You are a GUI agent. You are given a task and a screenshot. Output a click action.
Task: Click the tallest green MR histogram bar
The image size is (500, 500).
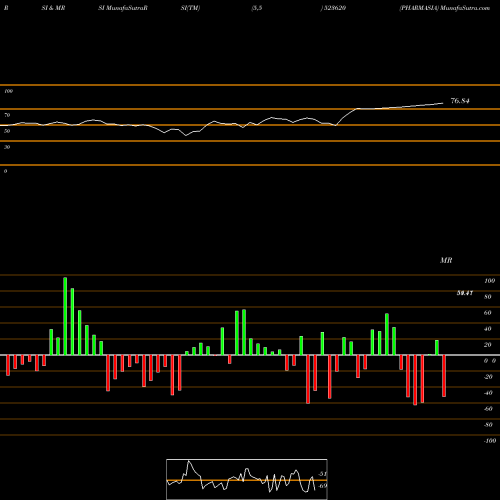click(x=65, y=316)
